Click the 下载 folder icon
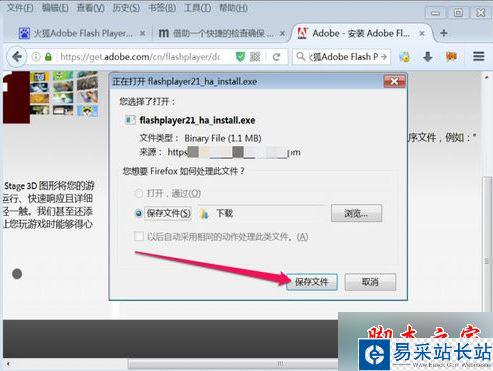The height and width of the screenshot is (371, 493). pos(204,213)
